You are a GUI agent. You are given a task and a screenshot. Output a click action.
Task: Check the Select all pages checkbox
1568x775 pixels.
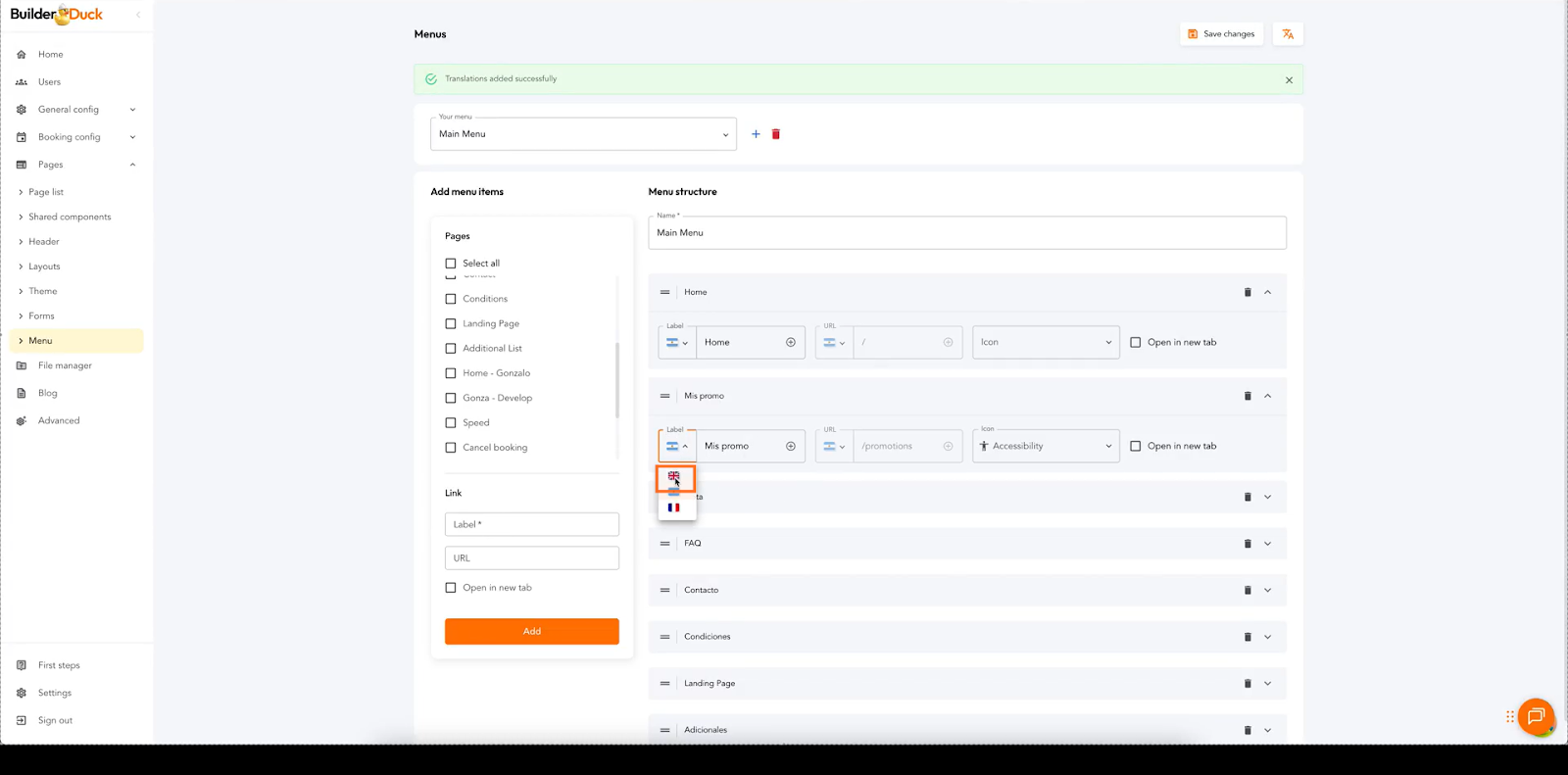pos(451,264)
